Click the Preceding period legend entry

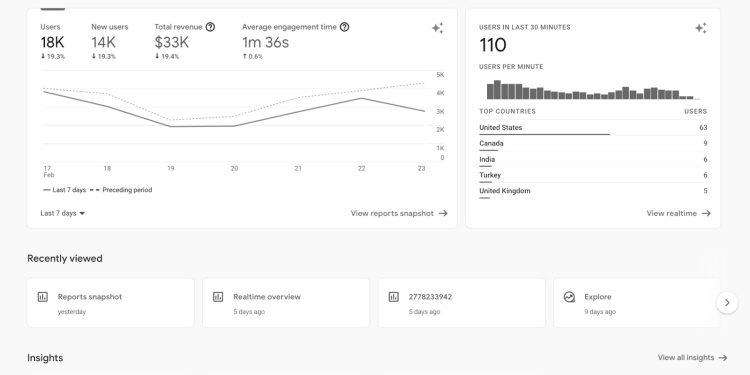click(121, 190)
